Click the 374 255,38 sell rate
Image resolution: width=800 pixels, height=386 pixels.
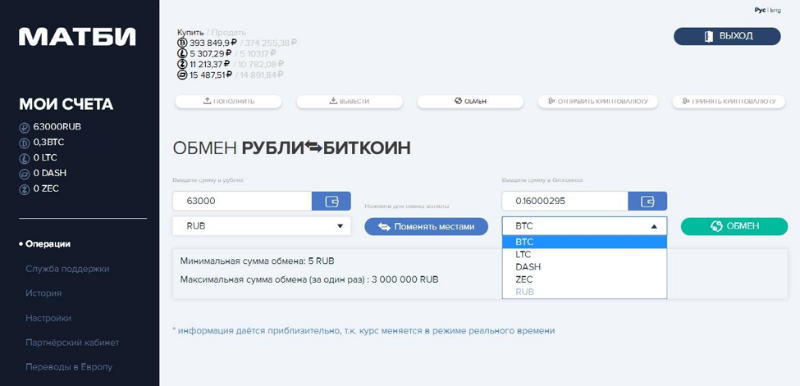point(271,43)
